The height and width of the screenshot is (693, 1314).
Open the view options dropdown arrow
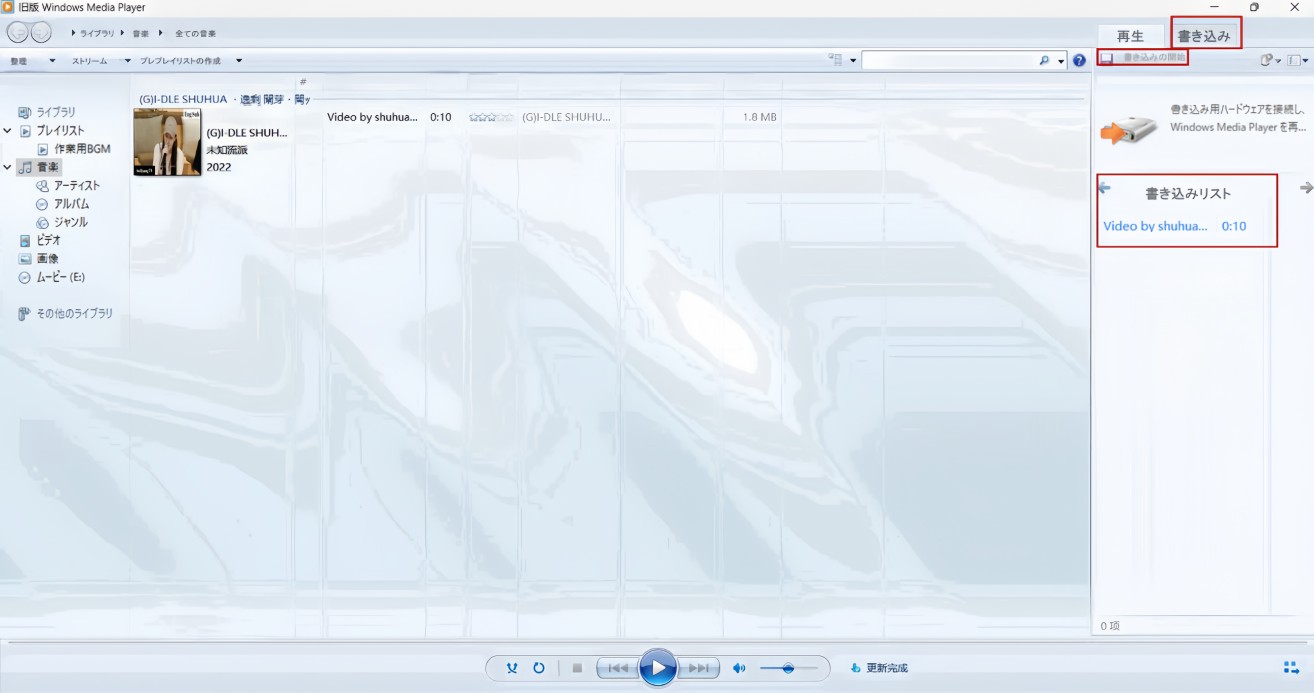point(853,61)
